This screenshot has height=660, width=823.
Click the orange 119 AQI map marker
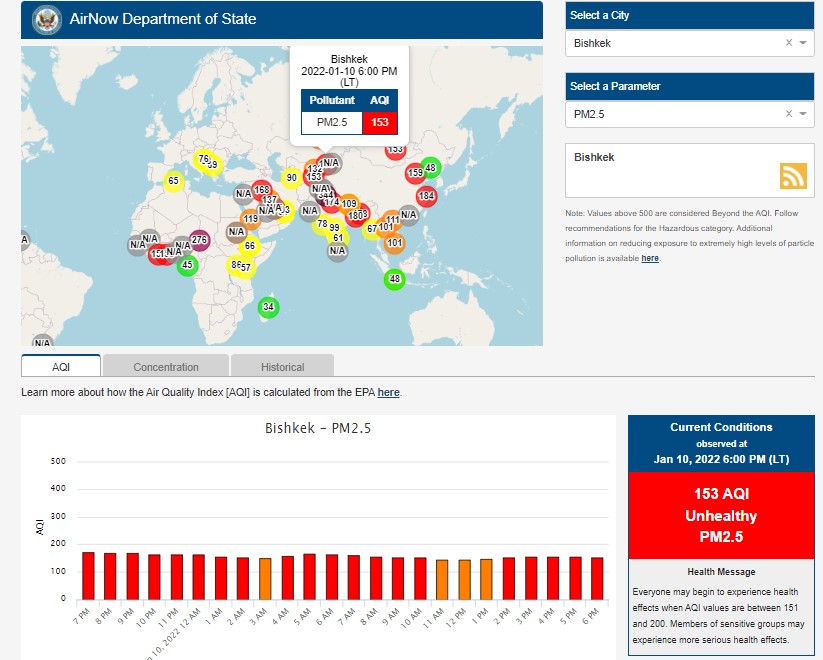coord(250,219)
